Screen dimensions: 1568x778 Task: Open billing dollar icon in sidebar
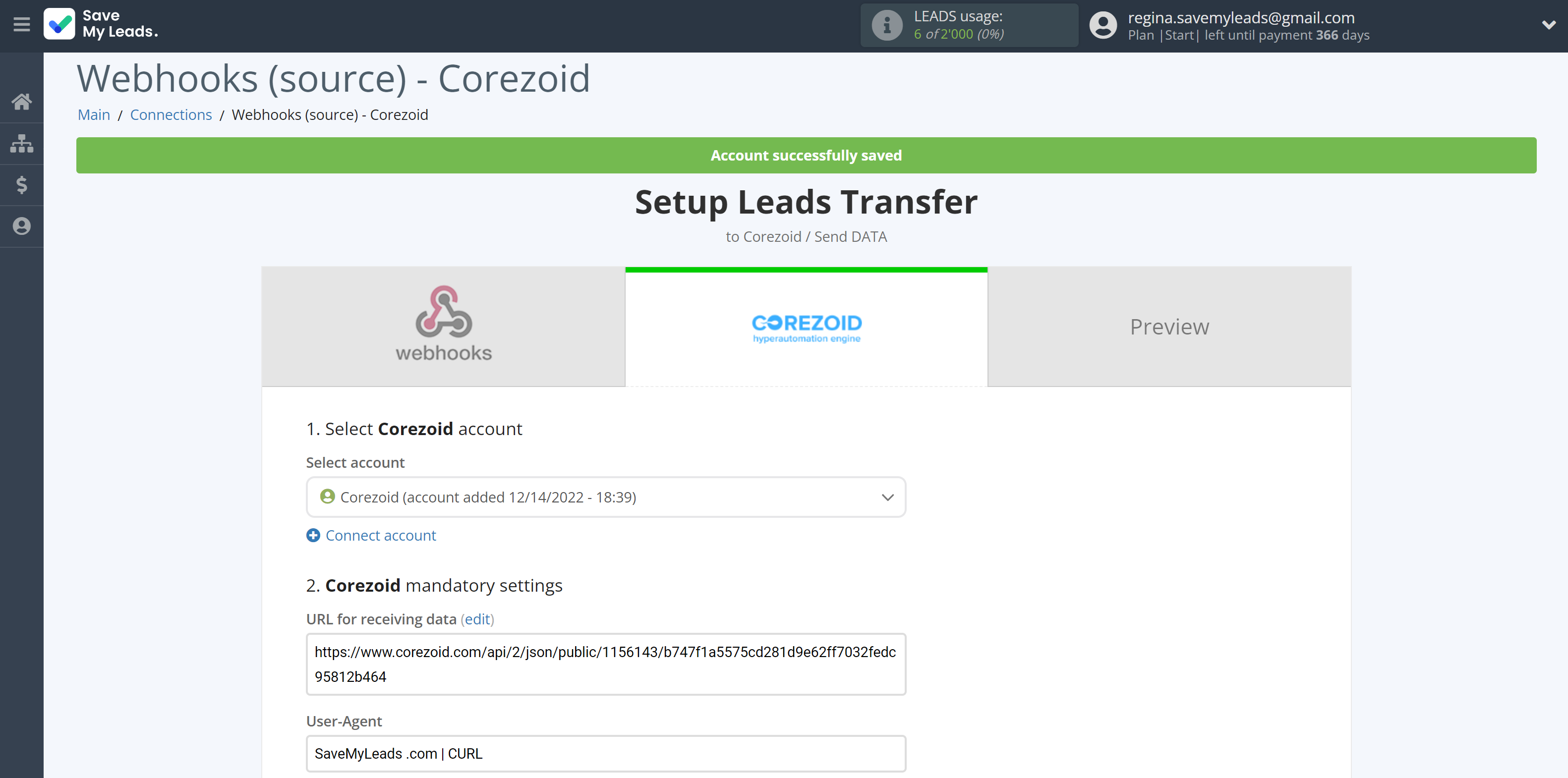[22, 185]
